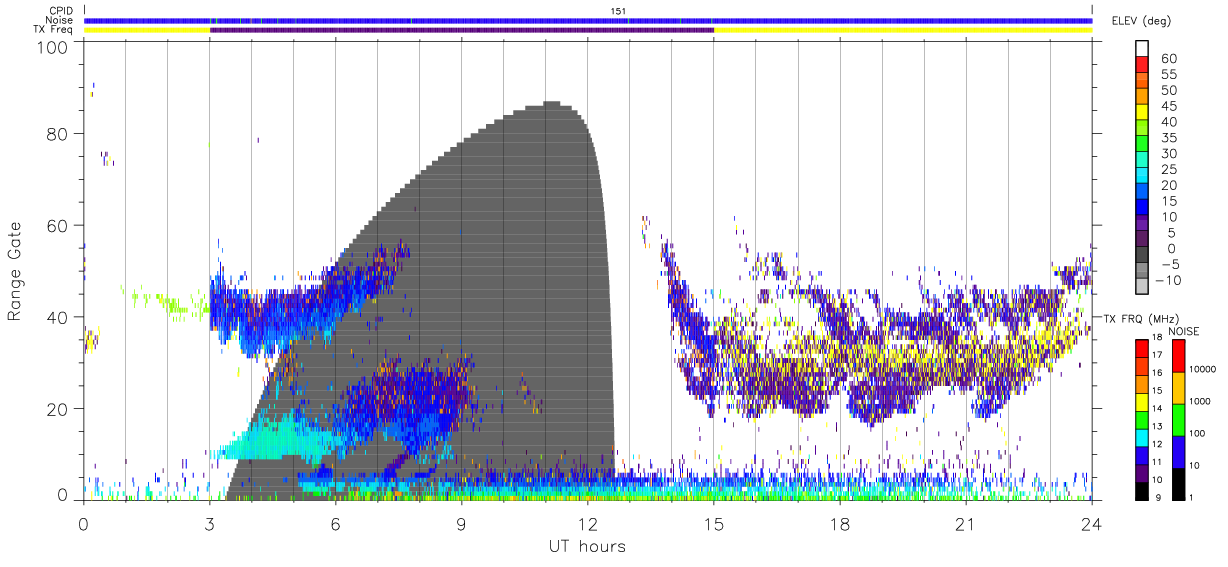This screenshot has height=567, width=1228.
Task: Click tick label 21 on the UT hours axis
Action: (x=966, y=524)
